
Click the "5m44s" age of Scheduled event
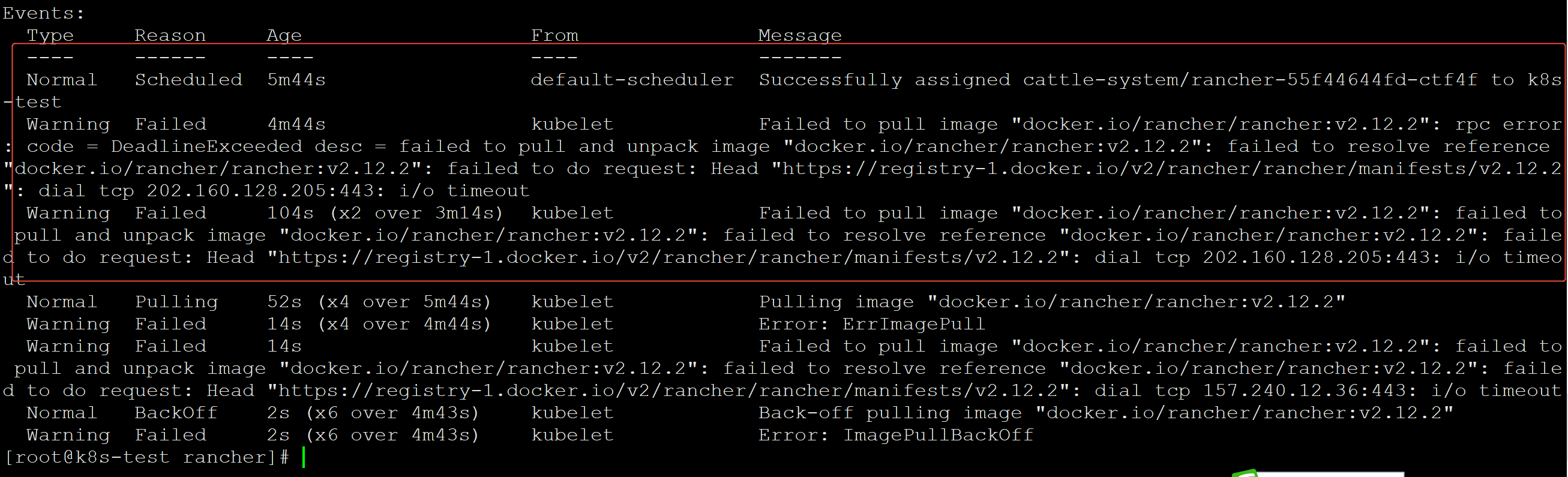click(296, 80)
